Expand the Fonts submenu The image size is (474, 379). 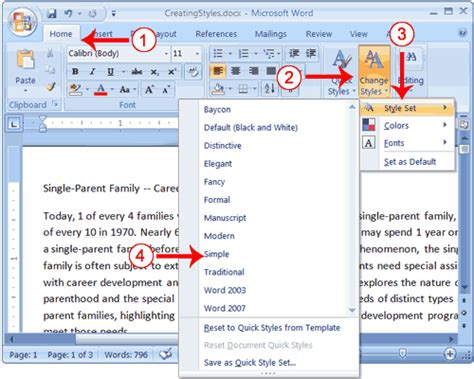tap(407, 143)
